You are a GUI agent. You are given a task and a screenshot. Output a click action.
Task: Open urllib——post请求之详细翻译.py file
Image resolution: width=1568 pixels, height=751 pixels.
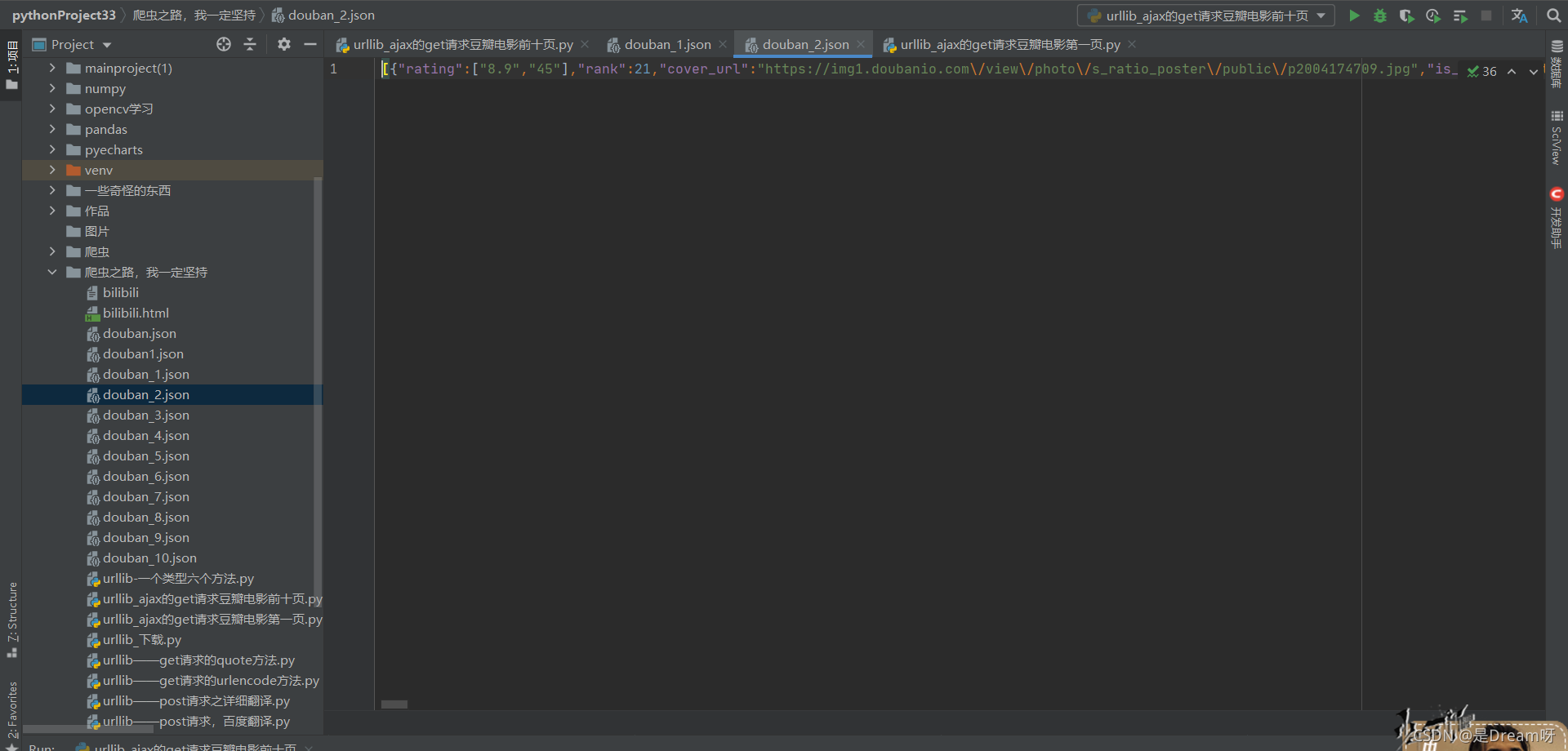pos(188,700)
